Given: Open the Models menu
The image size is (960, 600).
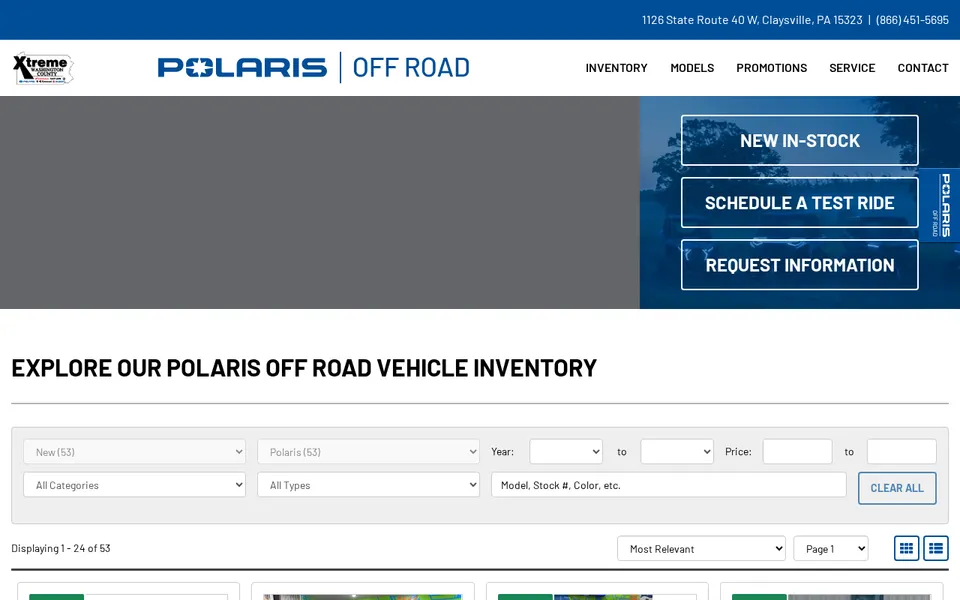Looking at the screenshot, I should click(692, 68).
